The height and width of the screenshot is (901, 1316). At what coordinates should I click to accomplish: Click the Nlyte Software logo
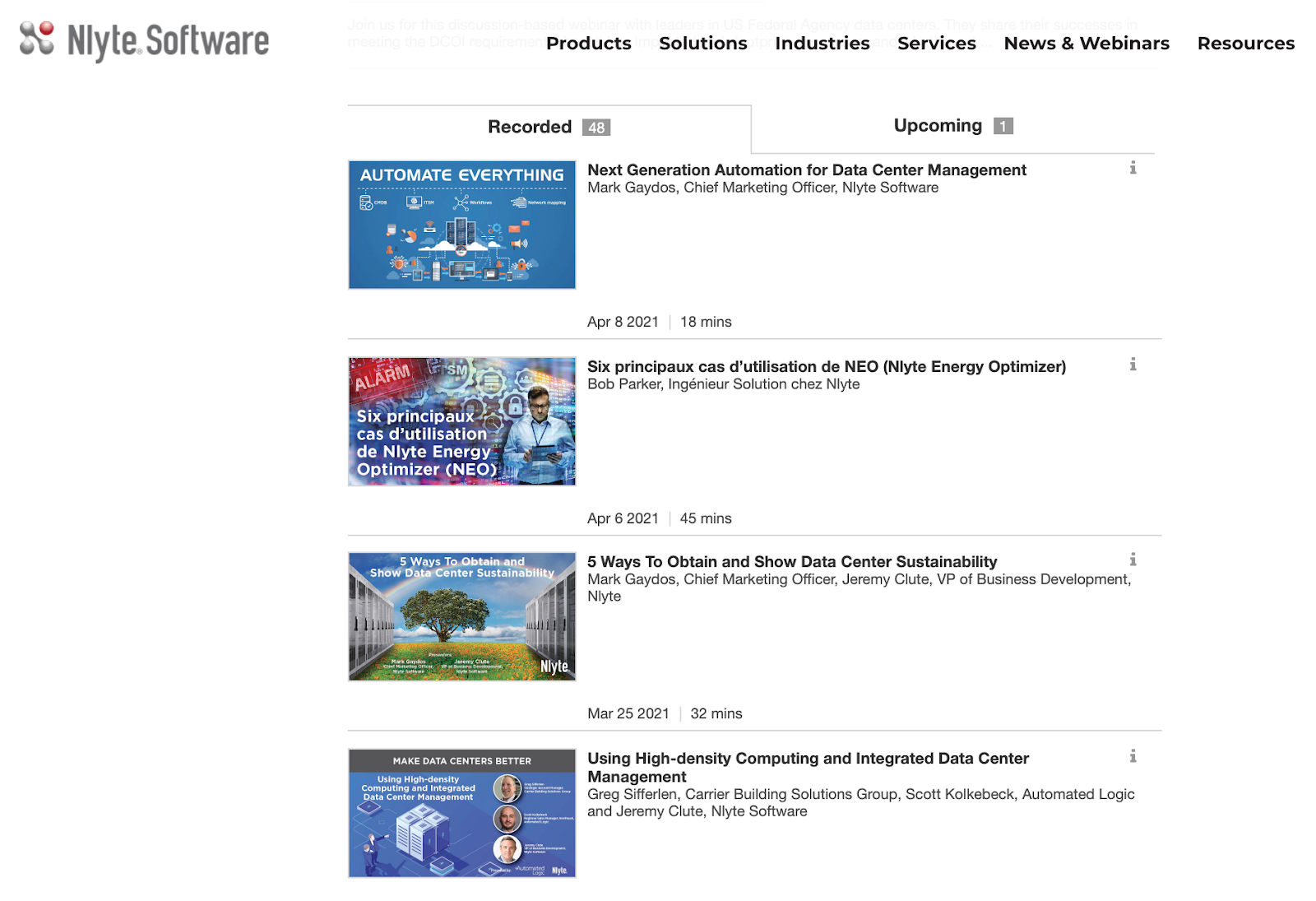(144, 41)
